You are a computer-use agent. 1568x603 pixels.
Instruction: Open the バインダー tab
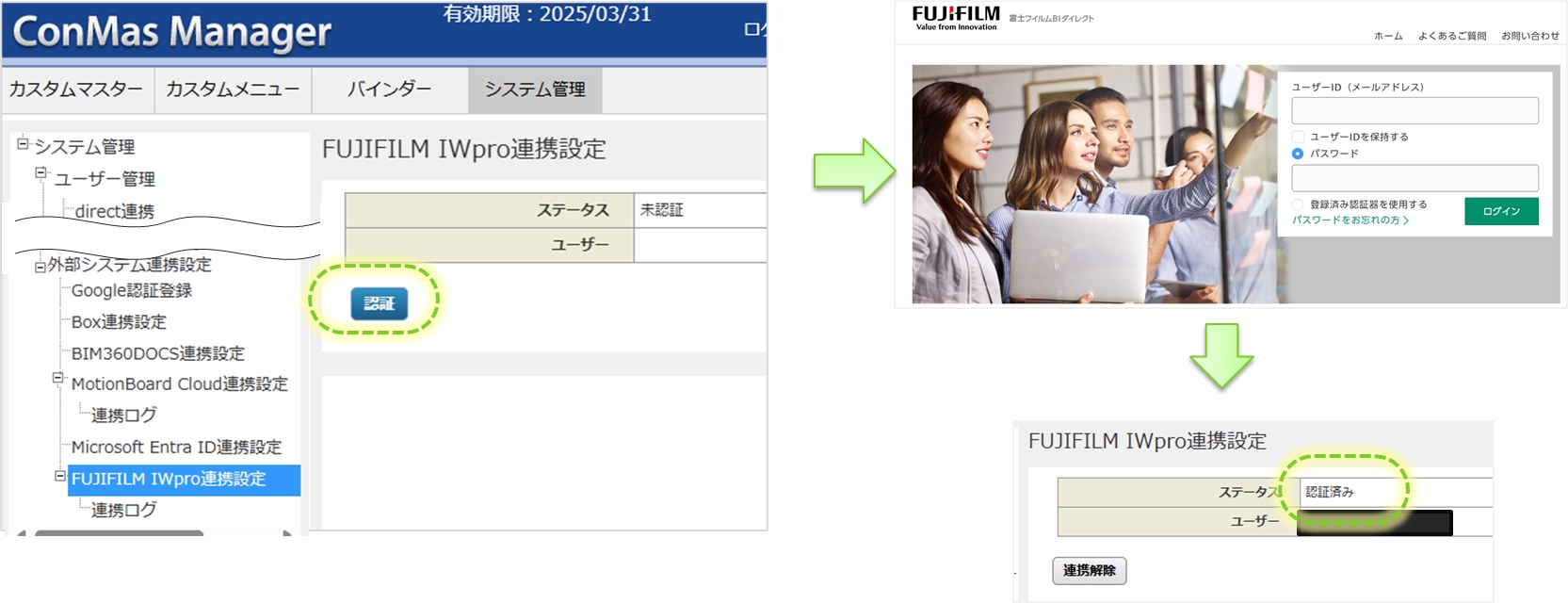click(x=389, y=90)
